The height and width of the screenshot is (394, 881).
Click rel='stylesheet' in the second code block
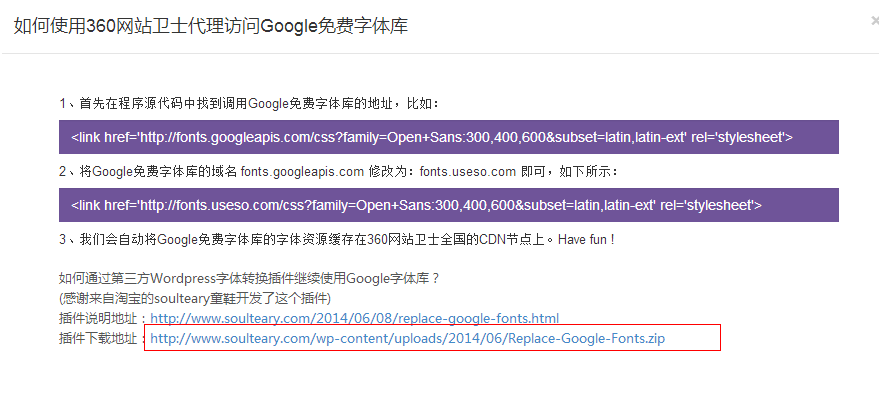(711, 205)
